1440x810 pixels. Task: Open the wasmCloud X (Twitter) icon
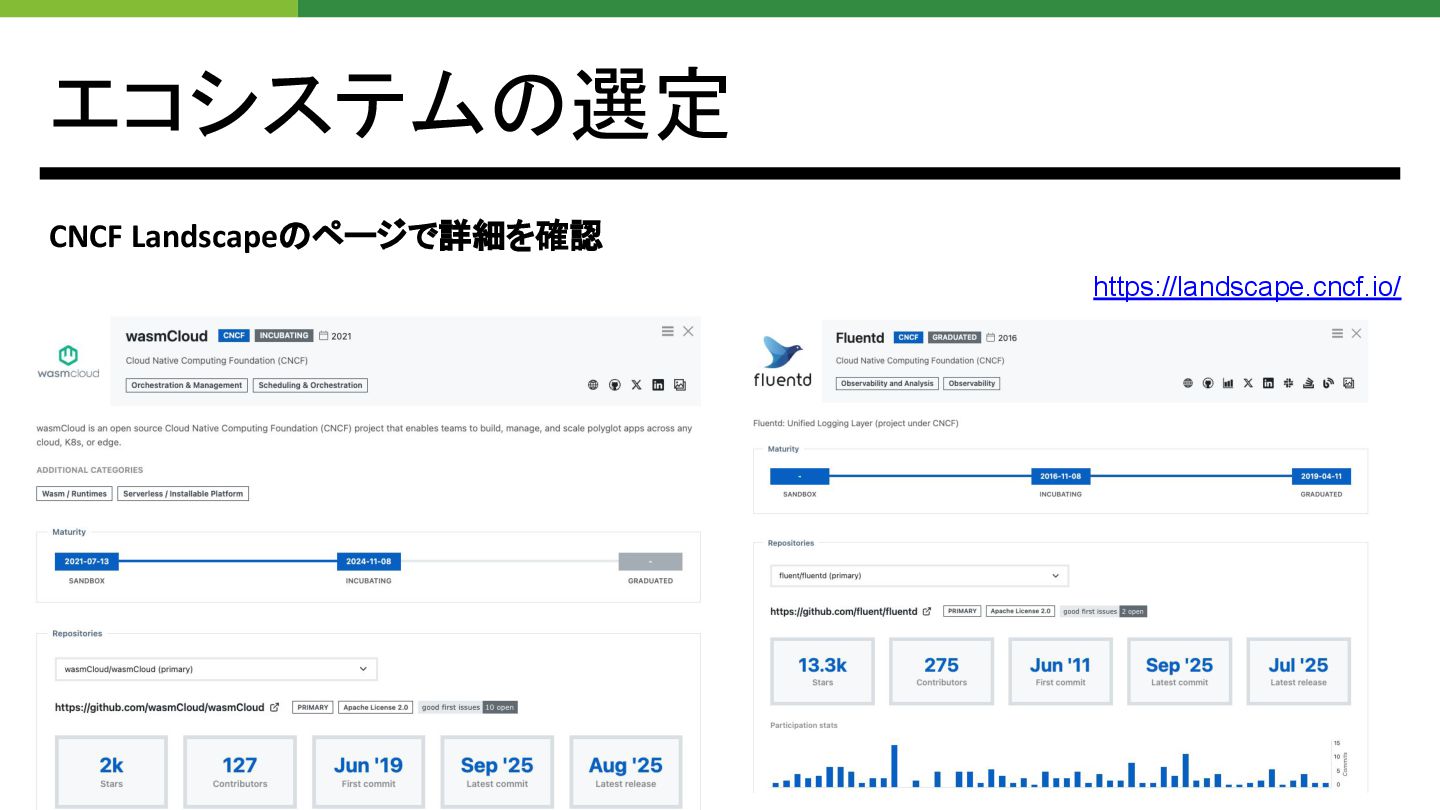[x=636, y=385]
